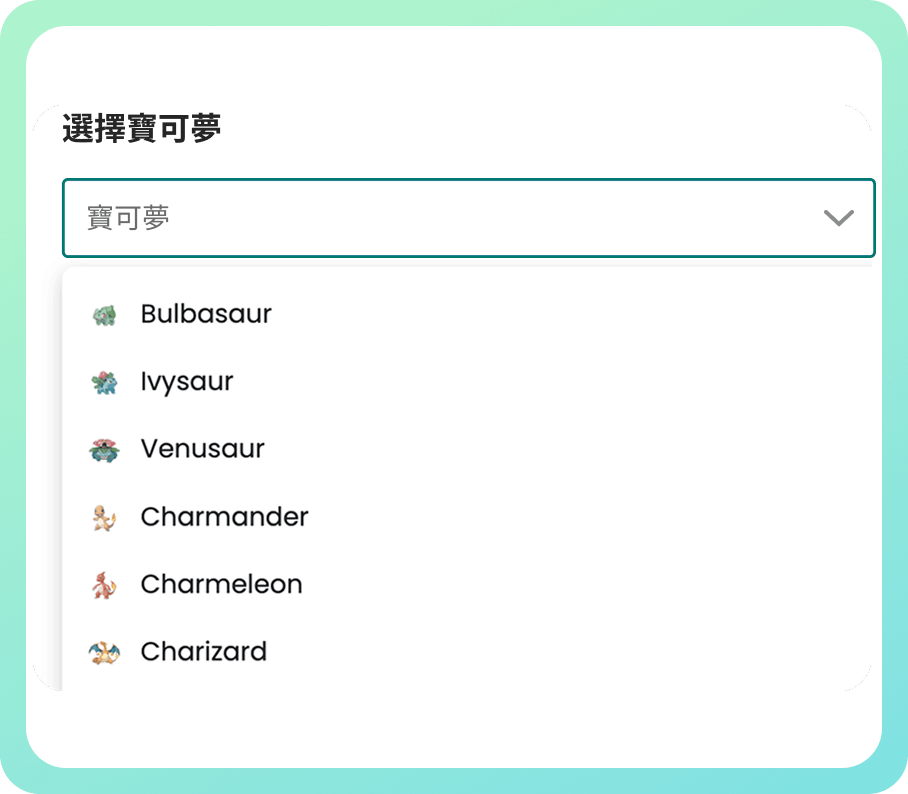Click the Charmeleon sprite icon
Screen dimensions: 908x794
tap(103, 584)
